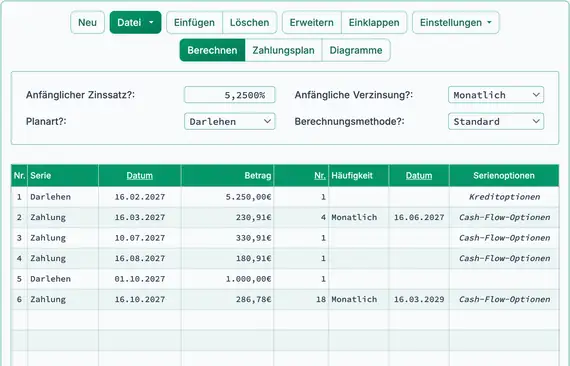570x366 pixels.
Task: Click amount cell 1.000,00€
Action: click(x=228, y=279)
